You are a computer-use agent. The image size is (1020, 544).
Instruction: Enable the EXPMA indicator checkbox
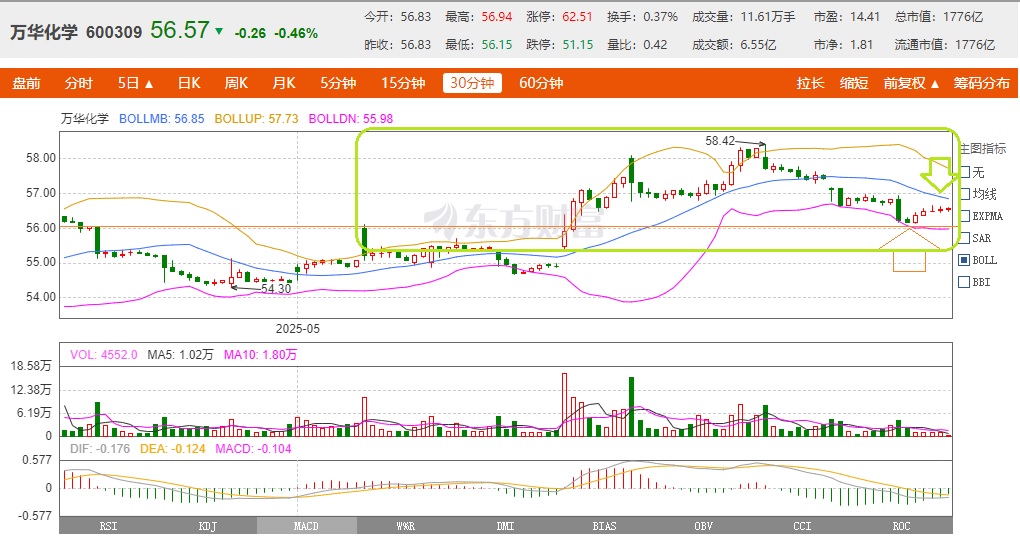965,216
